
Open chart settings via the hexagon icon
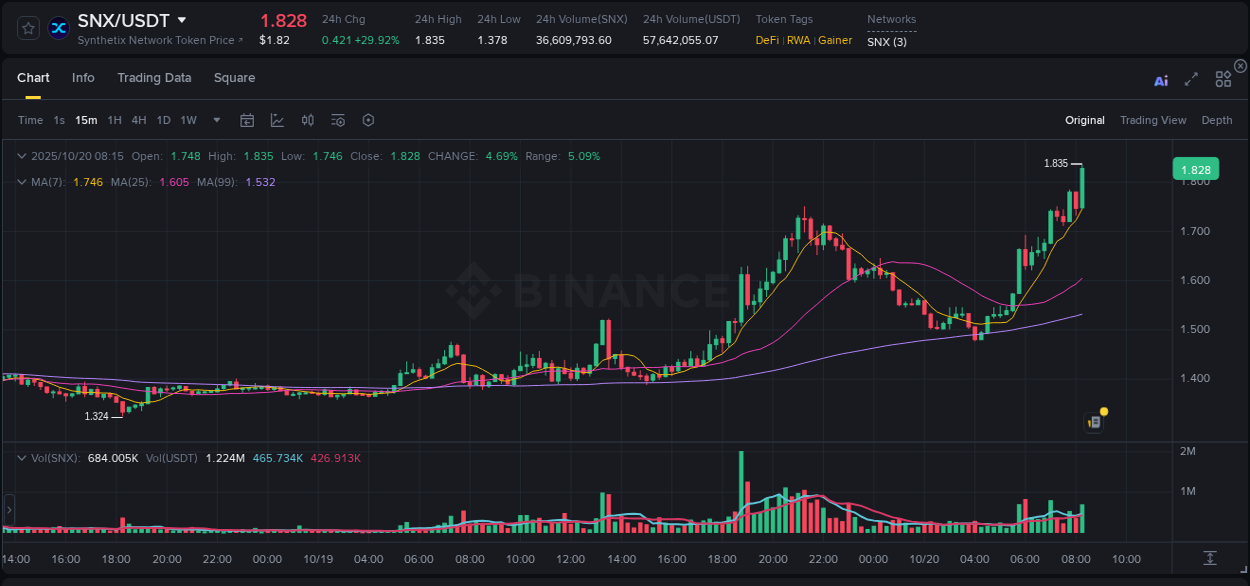coord(368,120)
